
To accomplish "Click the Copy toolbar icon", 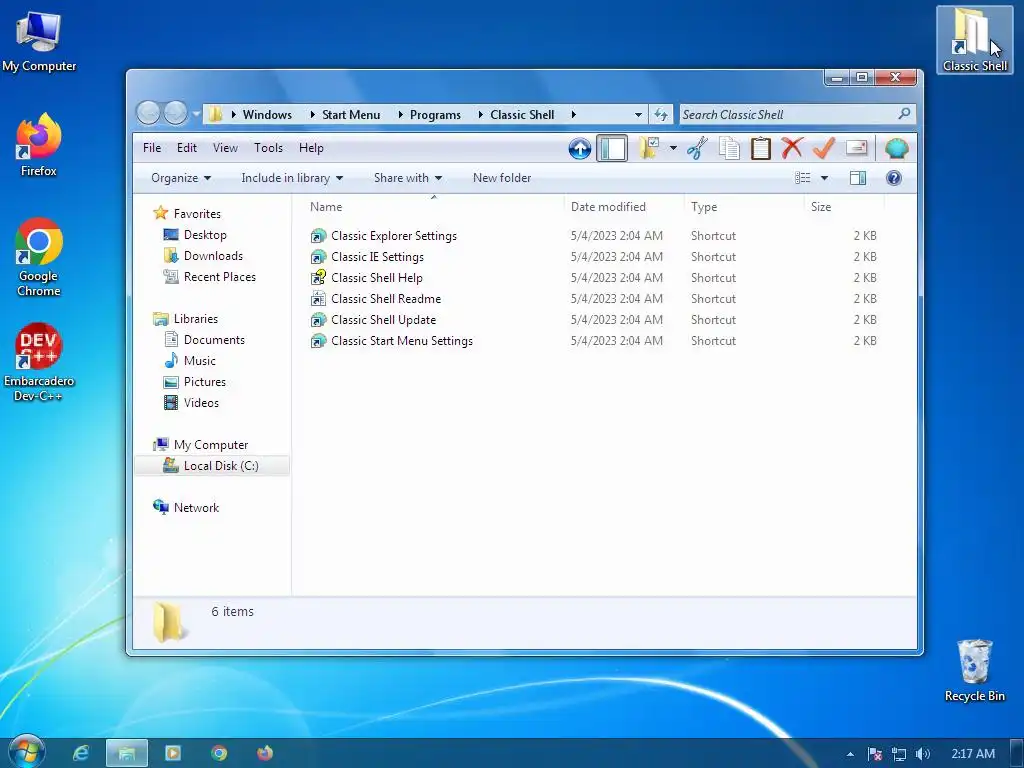I will click(x=729, y=148).
